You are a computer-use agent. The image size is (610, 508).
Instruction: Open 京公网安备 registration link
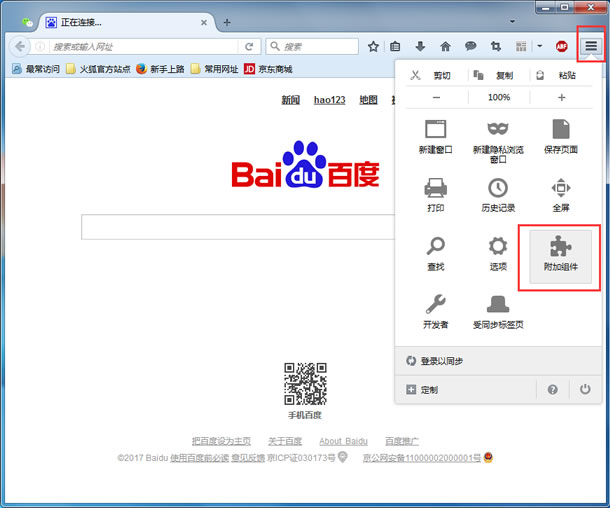(x=422, y=458)
